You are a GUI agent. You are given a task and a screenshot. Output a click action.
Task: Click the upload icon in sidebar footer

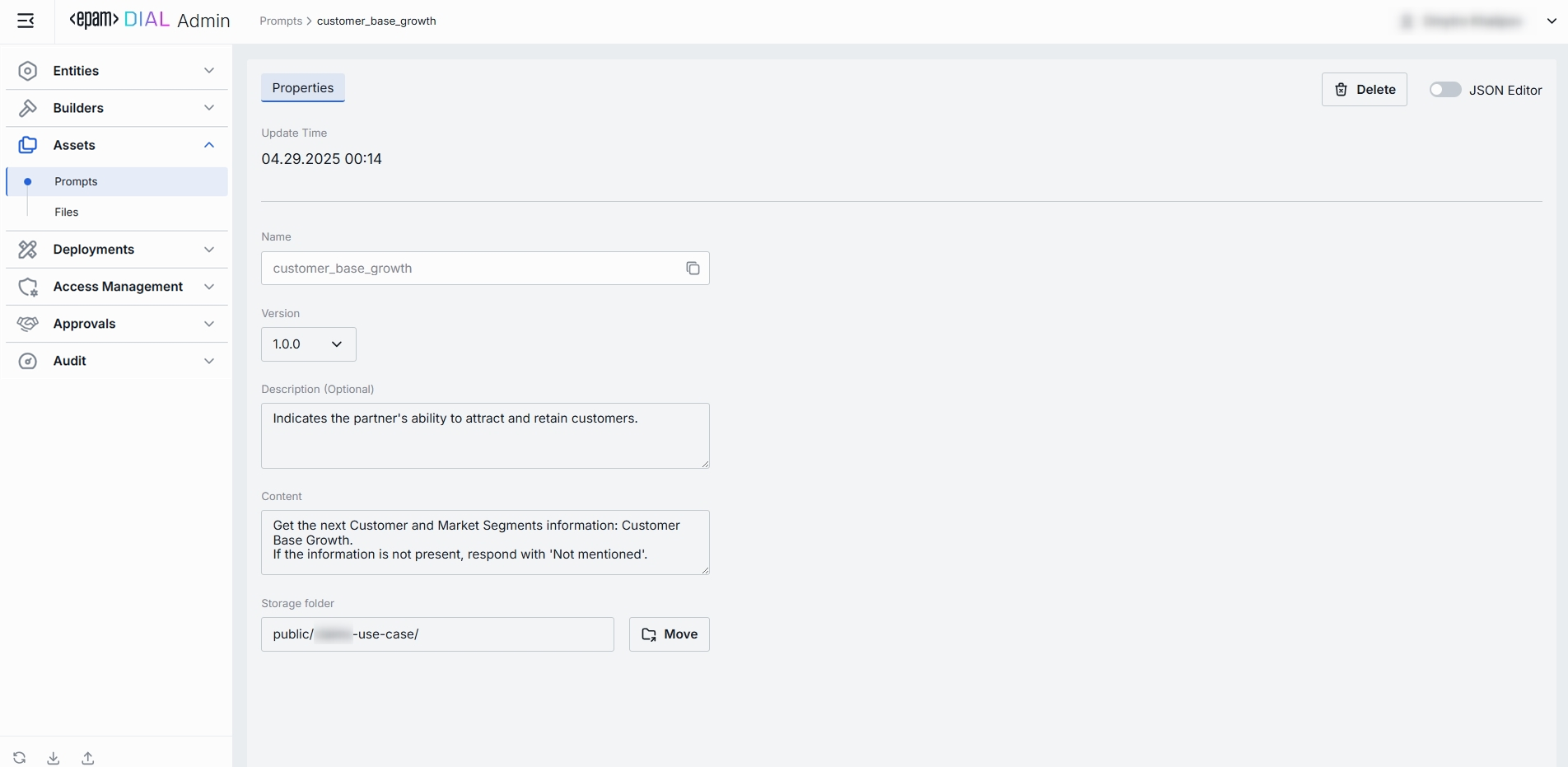point(88,758)
